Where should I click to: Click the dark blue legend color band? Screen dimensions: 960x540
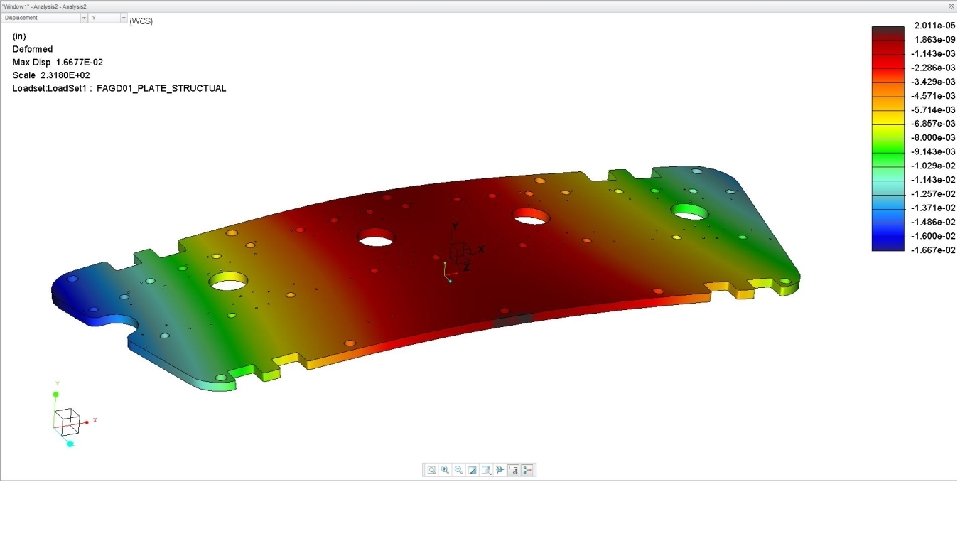(888, 243)
